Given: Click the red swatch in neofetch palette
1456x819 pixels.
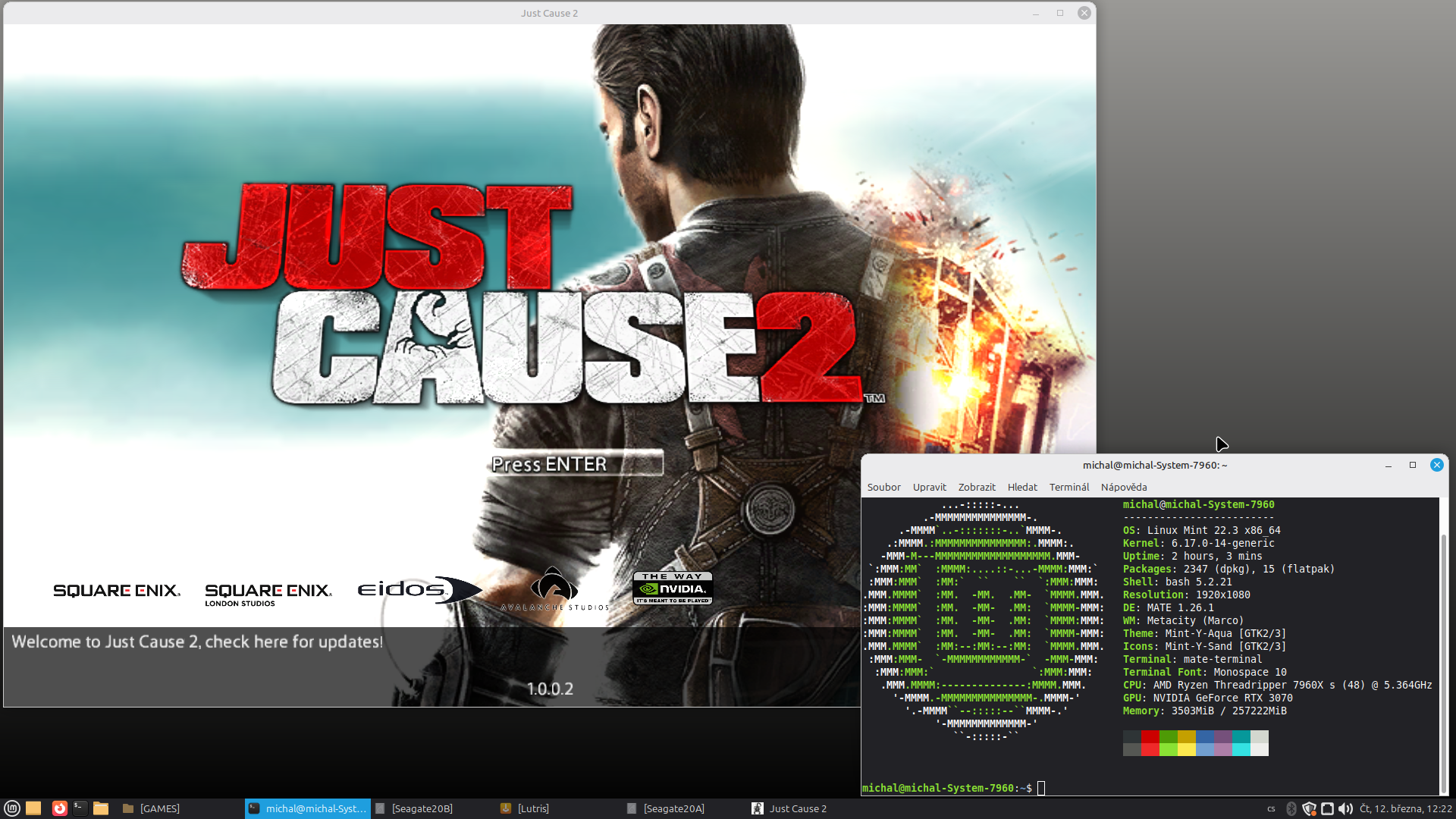Looking at the screenshot, I should point(1150,736).
